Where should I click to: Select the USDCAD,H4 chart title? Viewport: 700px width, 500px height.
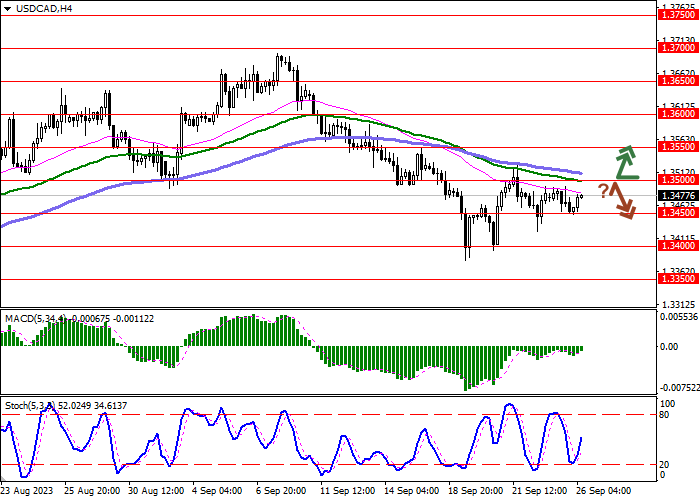(x=36, y=8)
